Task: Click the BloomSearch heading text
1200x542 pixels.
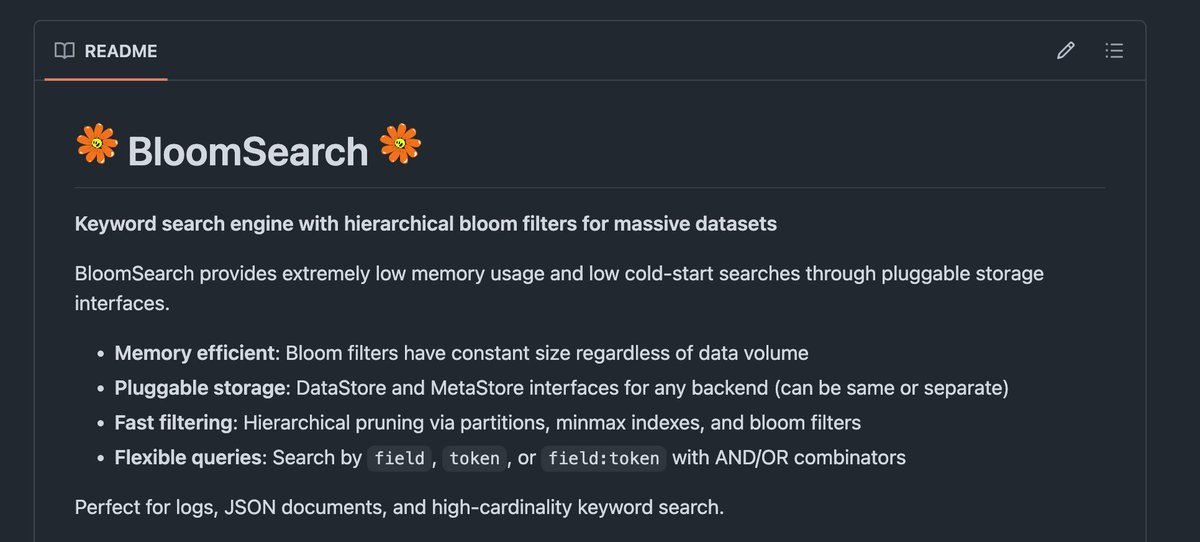Action: [248, 152]
